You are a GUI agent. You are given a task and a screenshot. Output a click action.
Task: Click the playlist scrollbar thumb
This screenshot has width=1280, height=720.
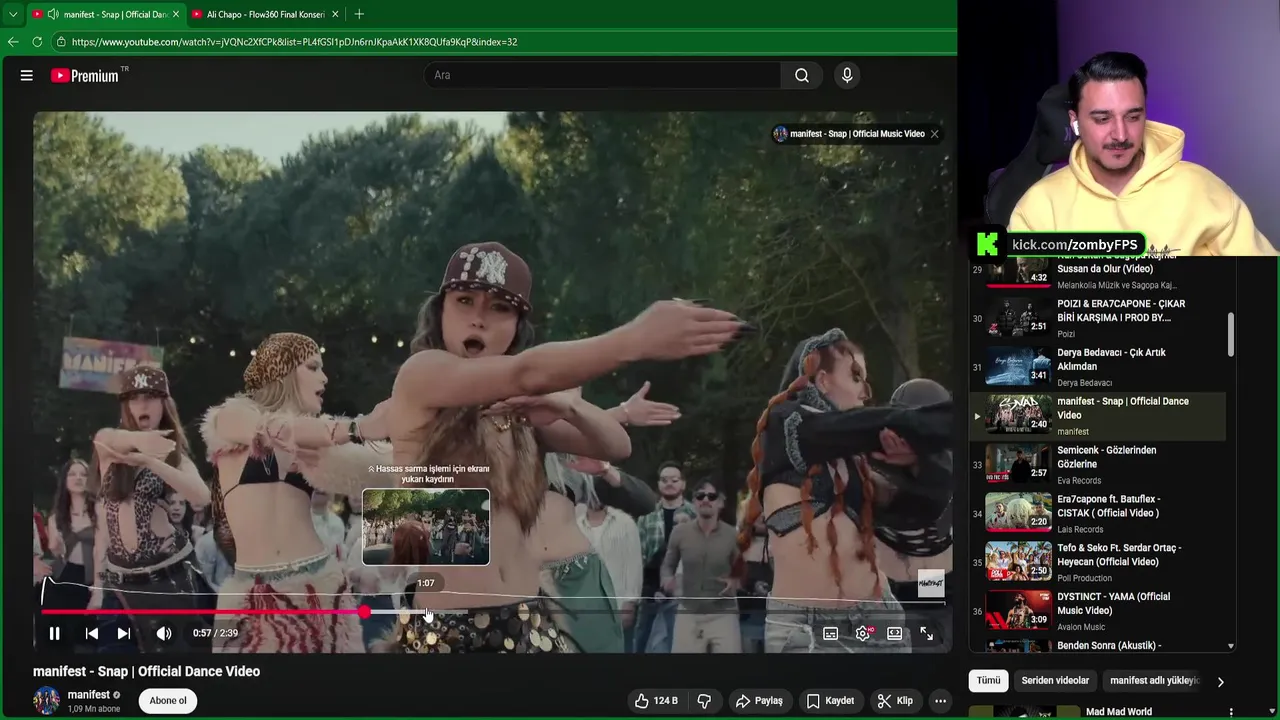pos(1231,334)
